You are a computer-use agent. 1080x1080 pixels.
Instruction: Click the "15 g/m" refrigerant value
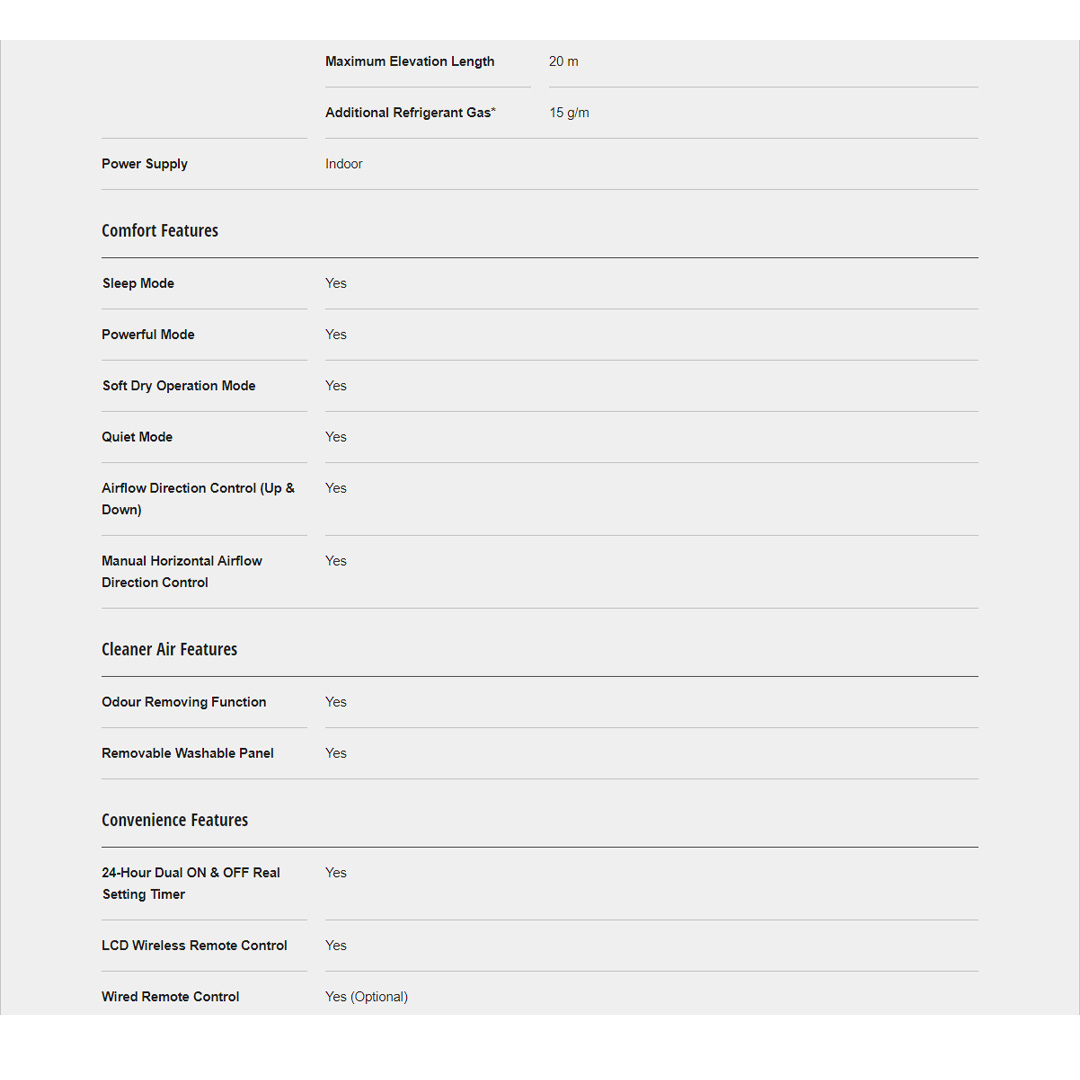[x=569, y=113]
